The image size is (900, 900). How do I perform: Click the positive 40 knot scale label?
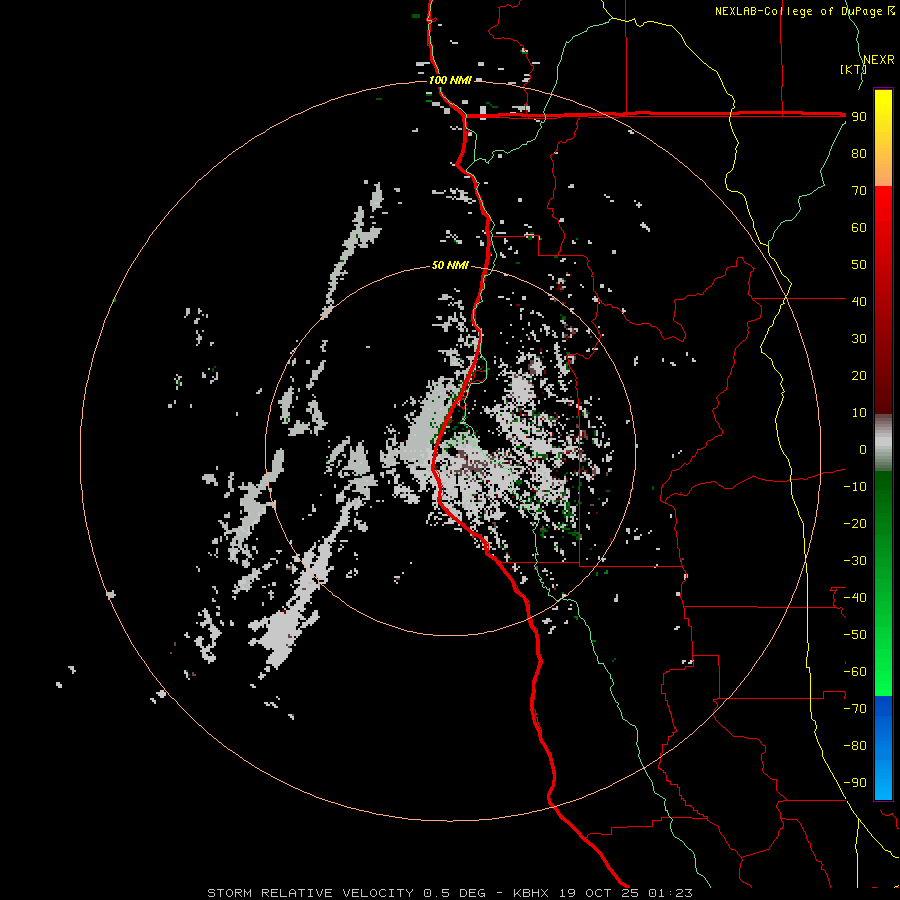(859, 302)
